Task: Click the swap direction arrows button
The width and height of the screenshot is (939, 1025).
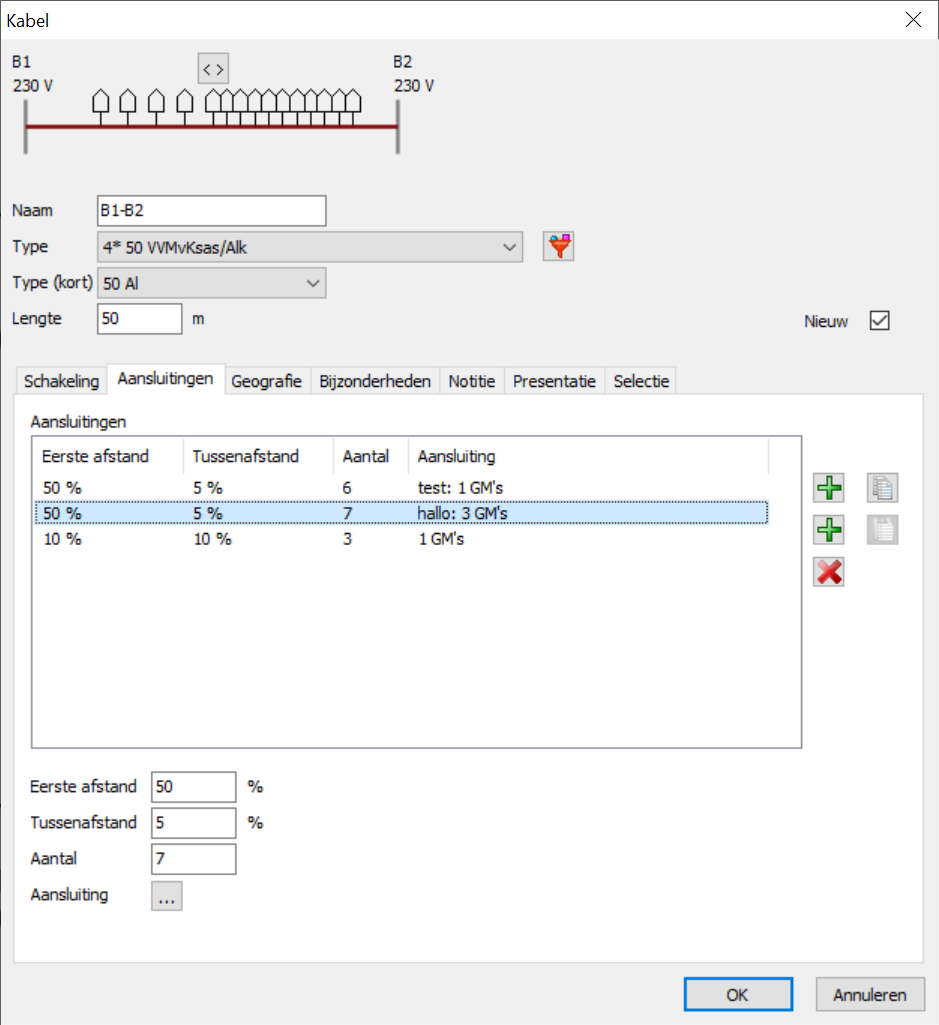Action: [x=212, y=69]
